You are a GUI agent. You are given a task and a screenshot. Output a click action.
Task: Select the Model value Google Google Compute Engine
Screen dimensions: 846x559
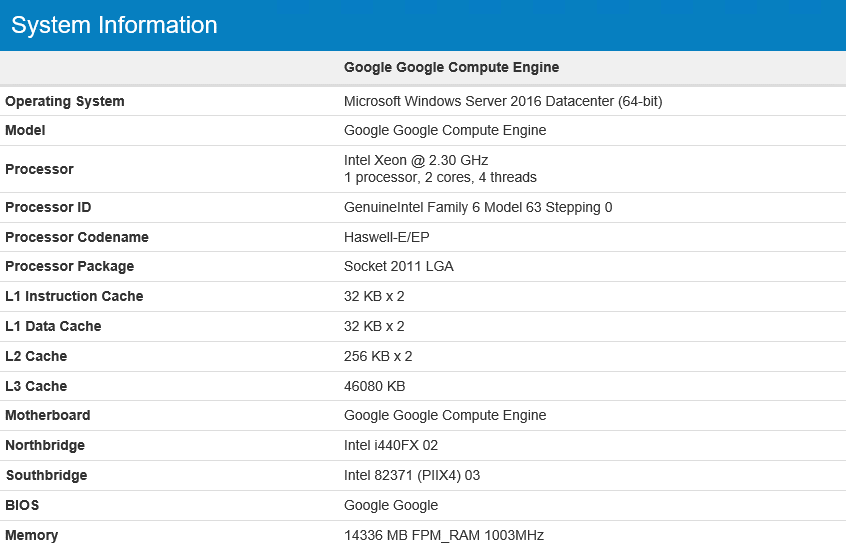pyautogui.click(x=445, y=131)
